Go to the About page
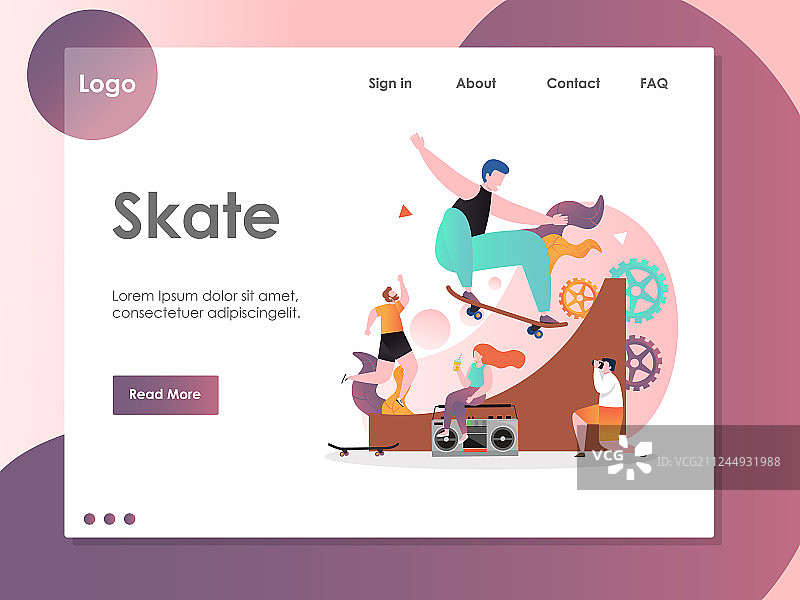This screenshot has width=800, height=600. [476, 83]
